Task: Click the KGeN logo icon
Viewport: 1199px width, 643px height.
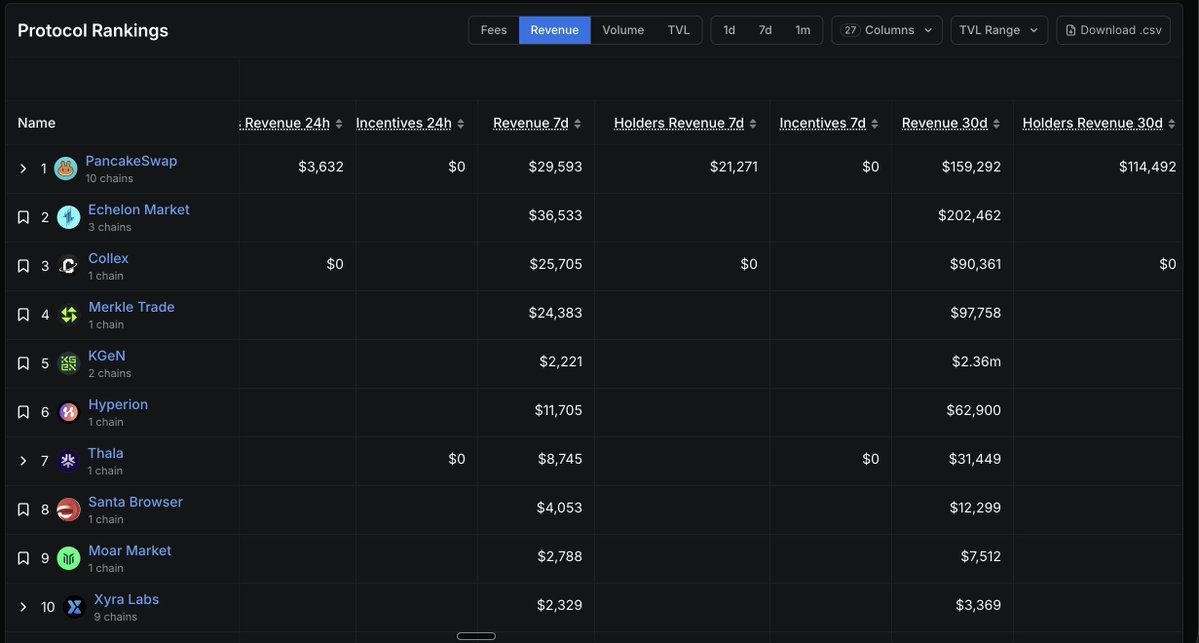Action: [69, 363]
